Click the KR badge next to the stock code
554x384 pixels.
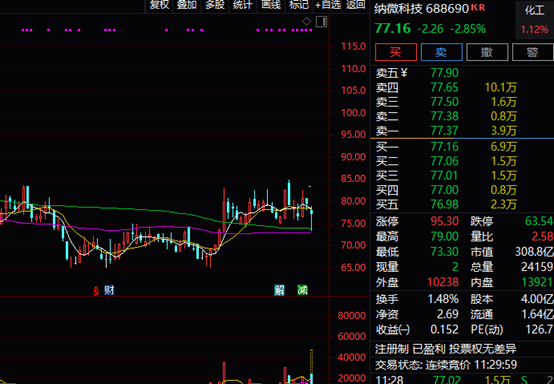point(478,7)
